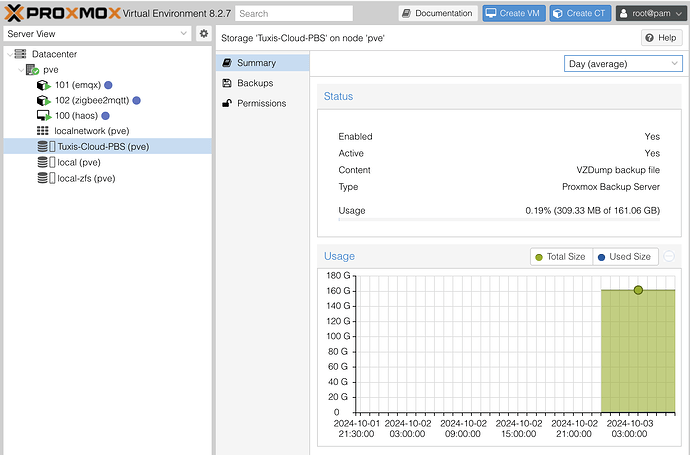Switch to the Summary tab
This screenshot has width=690, height=455.
[x=263, y=63]
